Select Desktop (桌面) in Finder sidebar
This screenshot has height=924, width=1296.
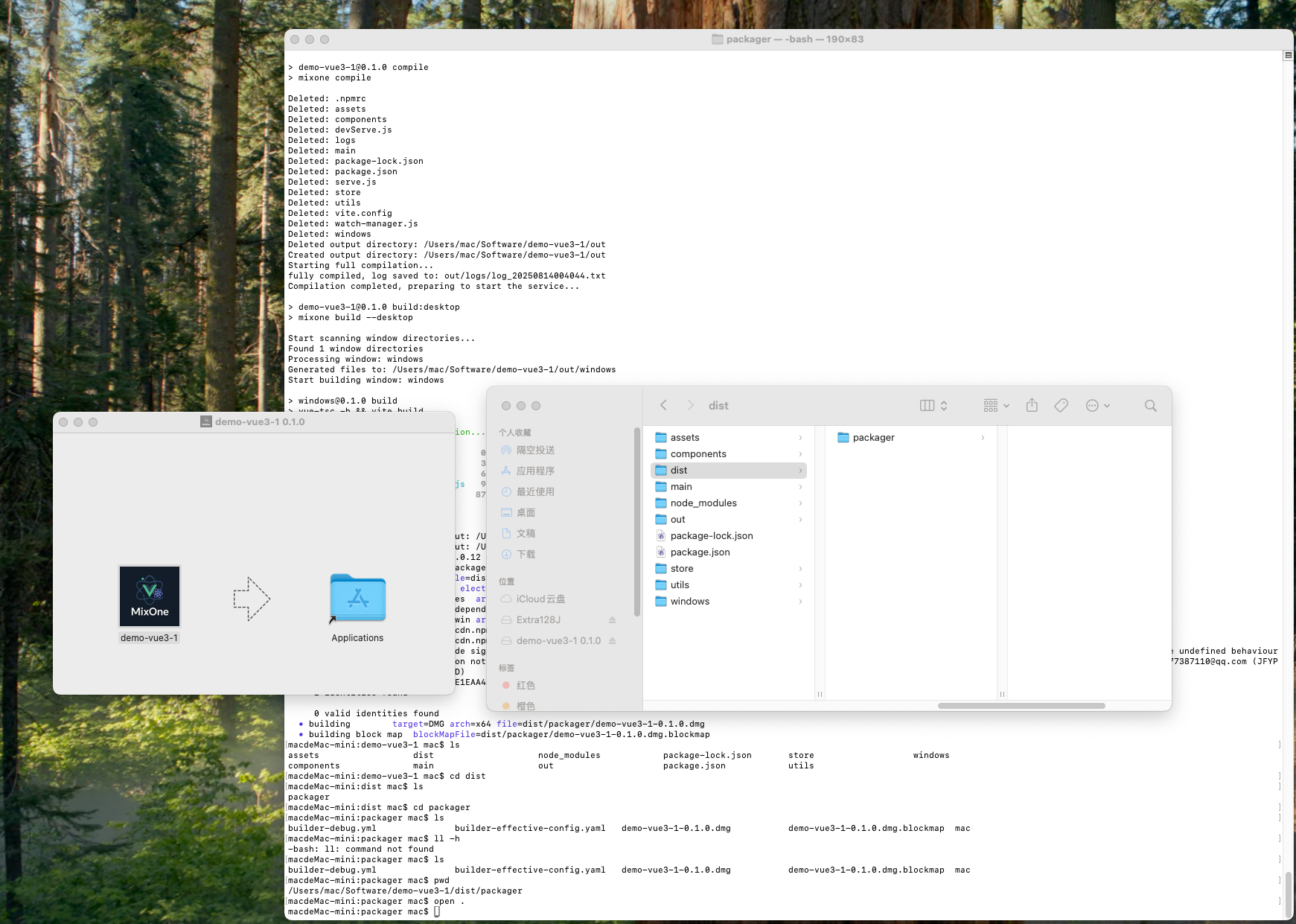[x=518, y=512]
